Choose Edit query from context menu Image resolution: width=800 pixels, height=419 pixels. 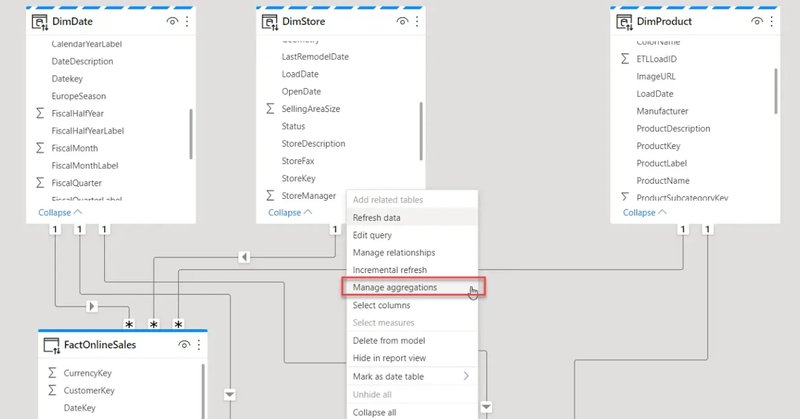click(x=412, y=235)
